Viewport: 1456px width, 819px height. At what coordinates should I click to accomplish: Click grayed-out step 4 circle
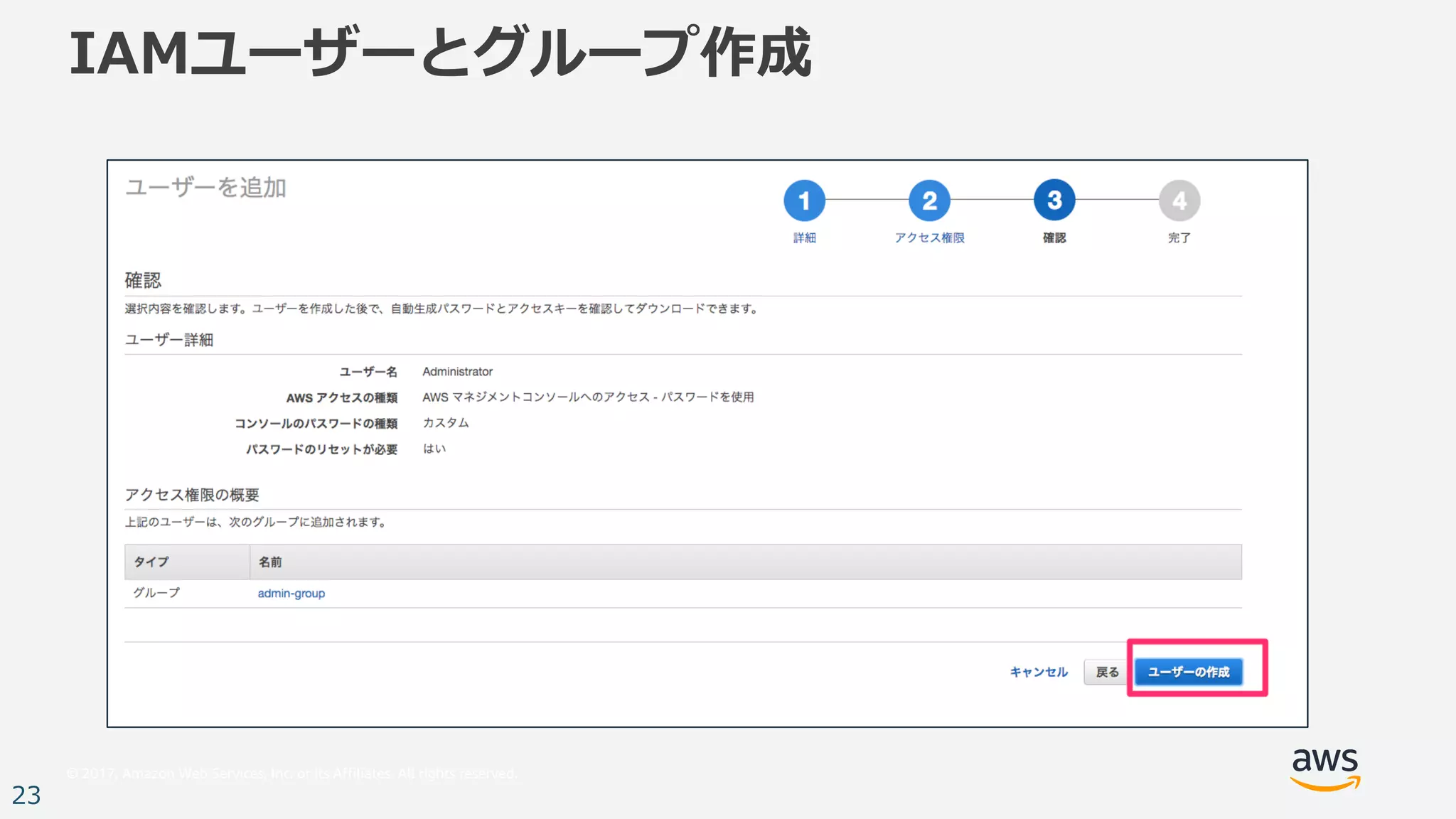[x=1179, y=200]
